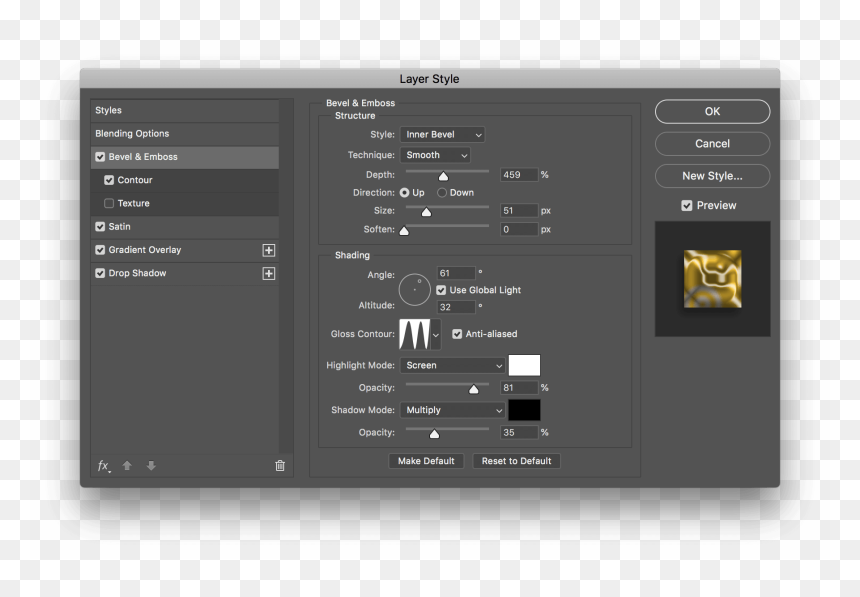This screenshot has height=597, width=860.
Task: Click highlight Opacity field showing 81
Action: tap(519, 388)
